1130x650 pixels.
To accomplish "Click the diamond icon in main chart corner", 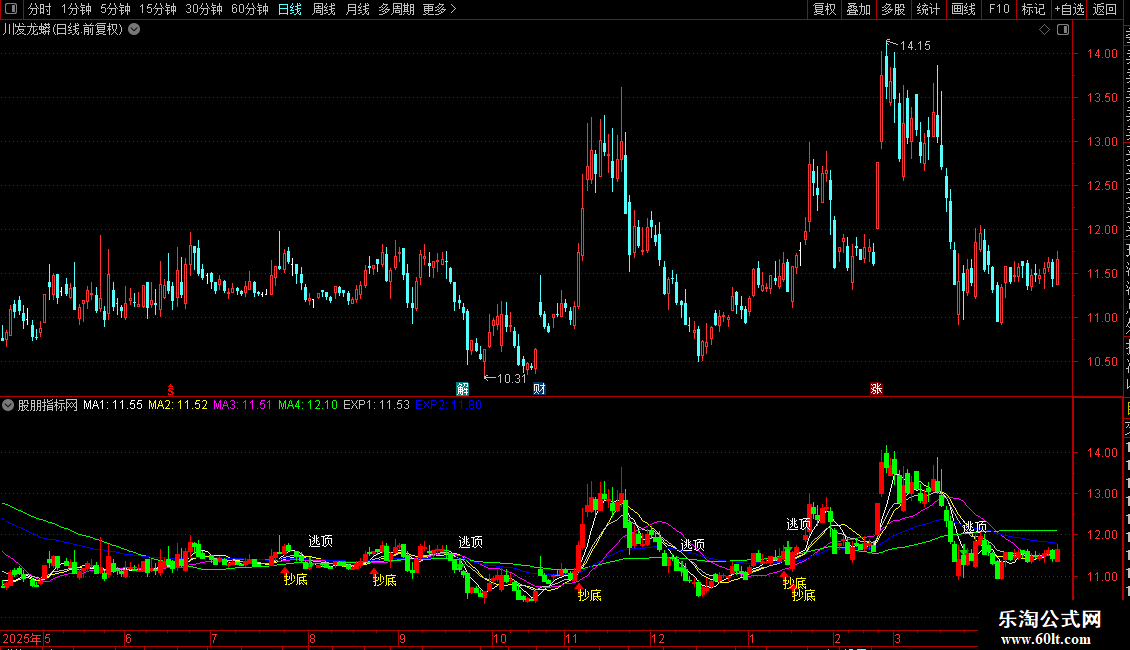I will coord(1044,30).
